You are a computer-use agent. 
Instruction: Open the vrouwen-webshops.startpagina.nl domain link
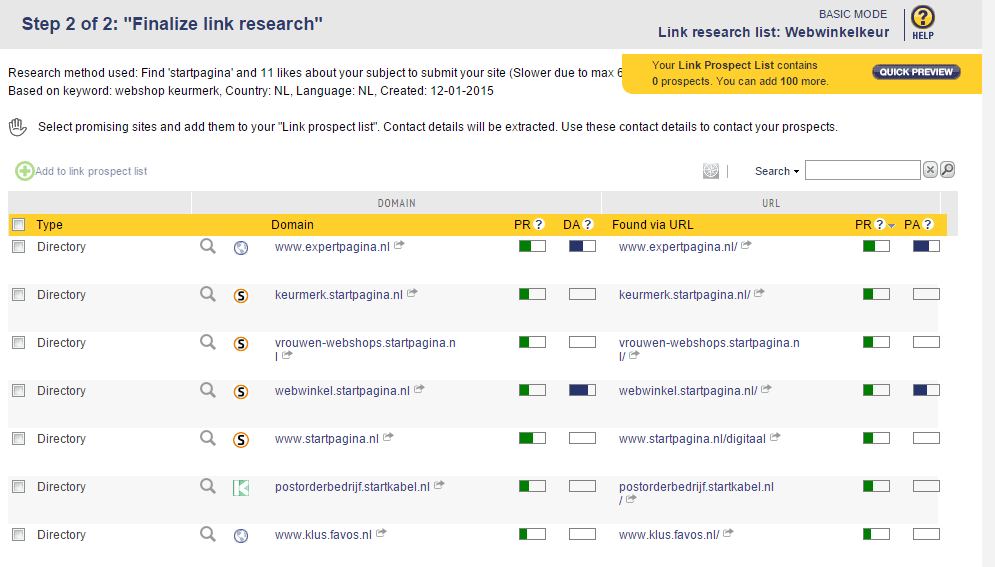(x=365, y=343)
